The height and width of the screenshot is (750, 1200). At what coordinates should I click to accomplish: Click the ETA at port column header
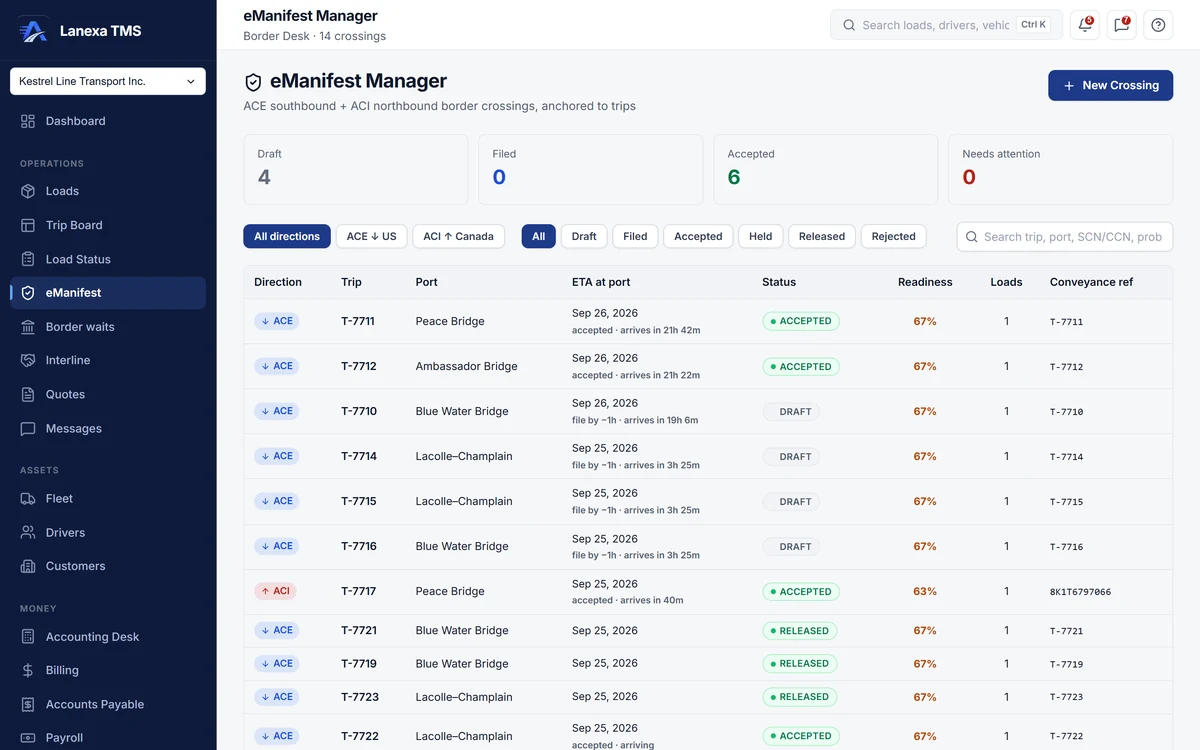601,282
